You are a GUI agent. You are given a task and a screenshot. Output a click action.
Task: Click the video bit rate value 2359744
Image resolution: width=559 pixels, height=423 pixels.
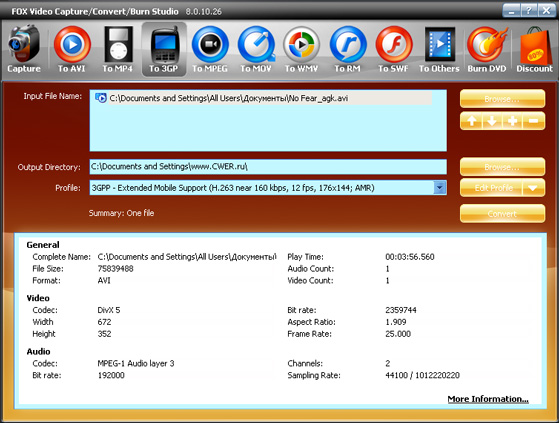pyautogui.click(x=401, y=310)
